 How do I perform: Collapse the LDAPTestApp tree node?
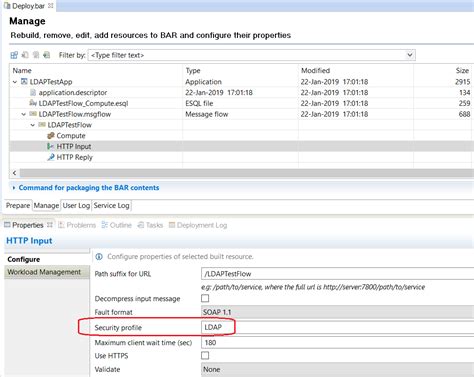(x=15, y=82)
